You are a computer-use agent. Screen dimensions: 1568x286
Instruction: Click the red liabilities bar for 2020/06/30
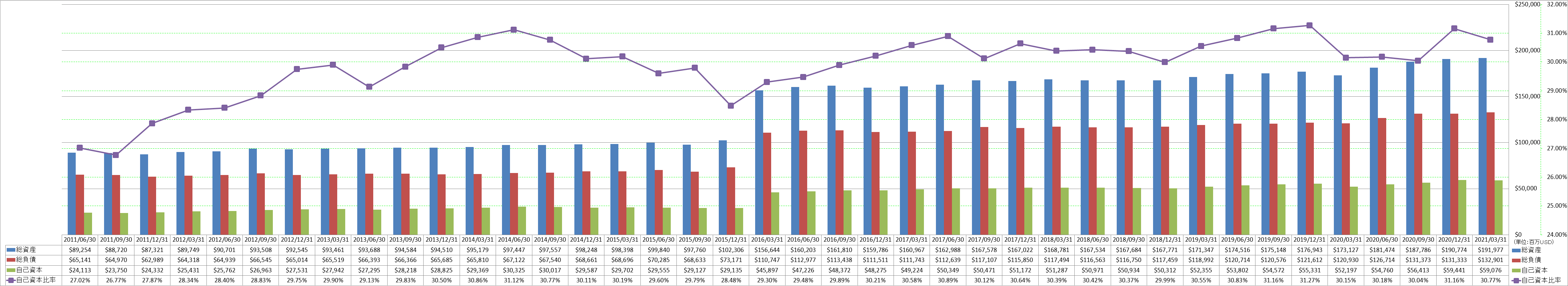click(x=1382, y=176)
